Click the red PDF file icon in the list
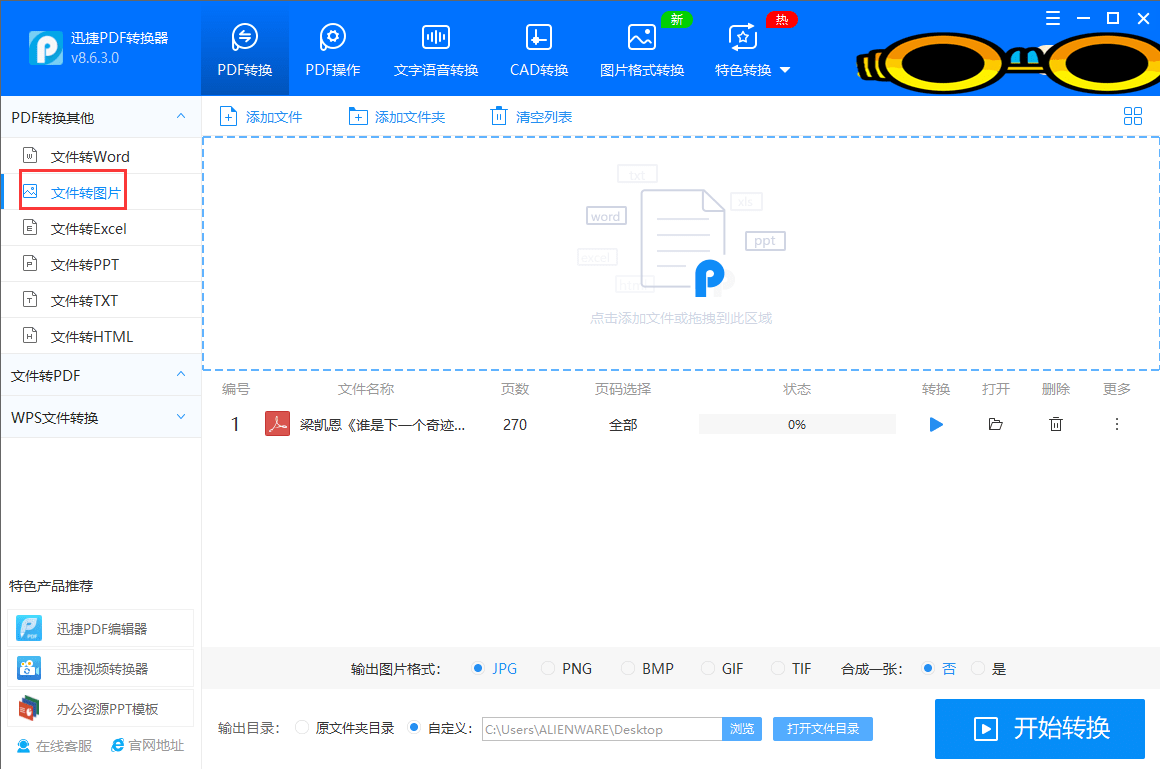This screenshot has width=1160, height=769. tap(277, 424)
